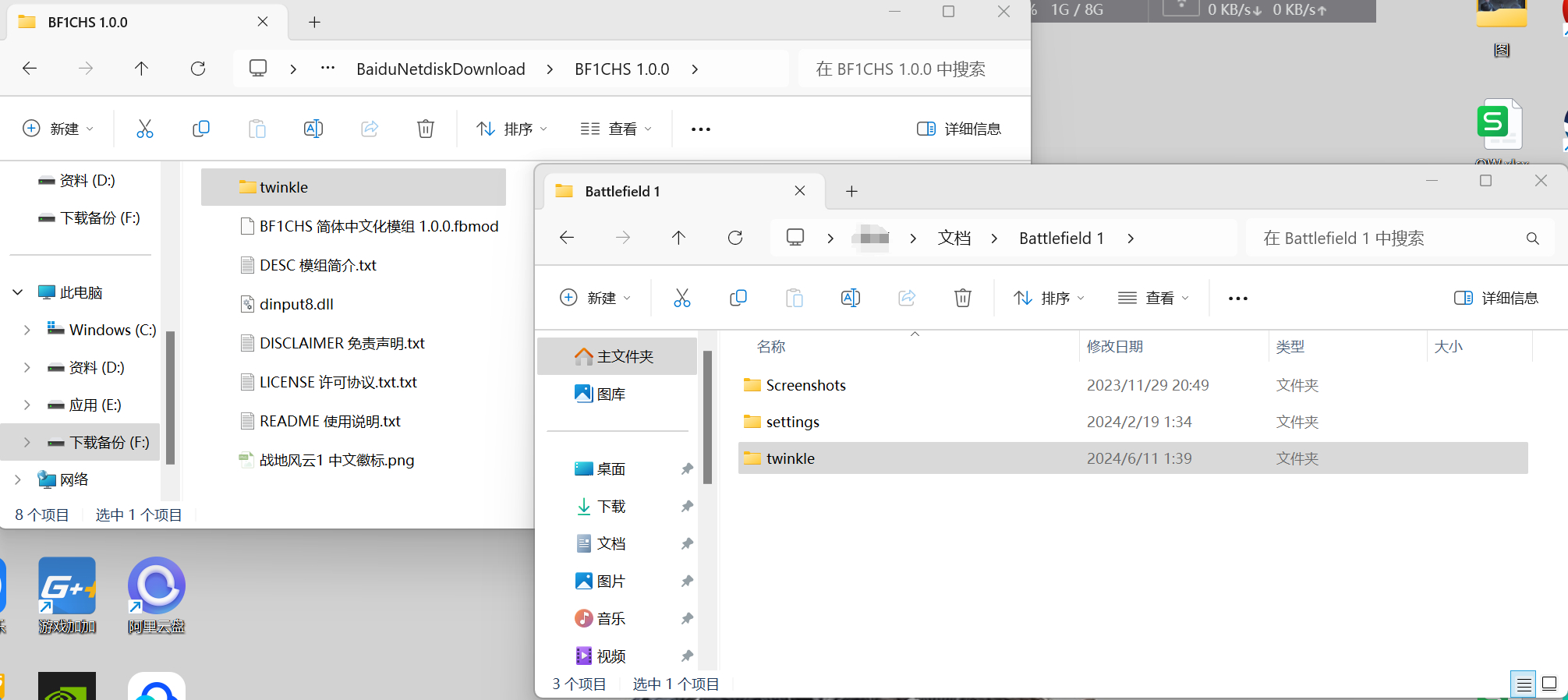Open more options menu in Battlefield 1 toolbar
1568x700 pixels.
1238,298
